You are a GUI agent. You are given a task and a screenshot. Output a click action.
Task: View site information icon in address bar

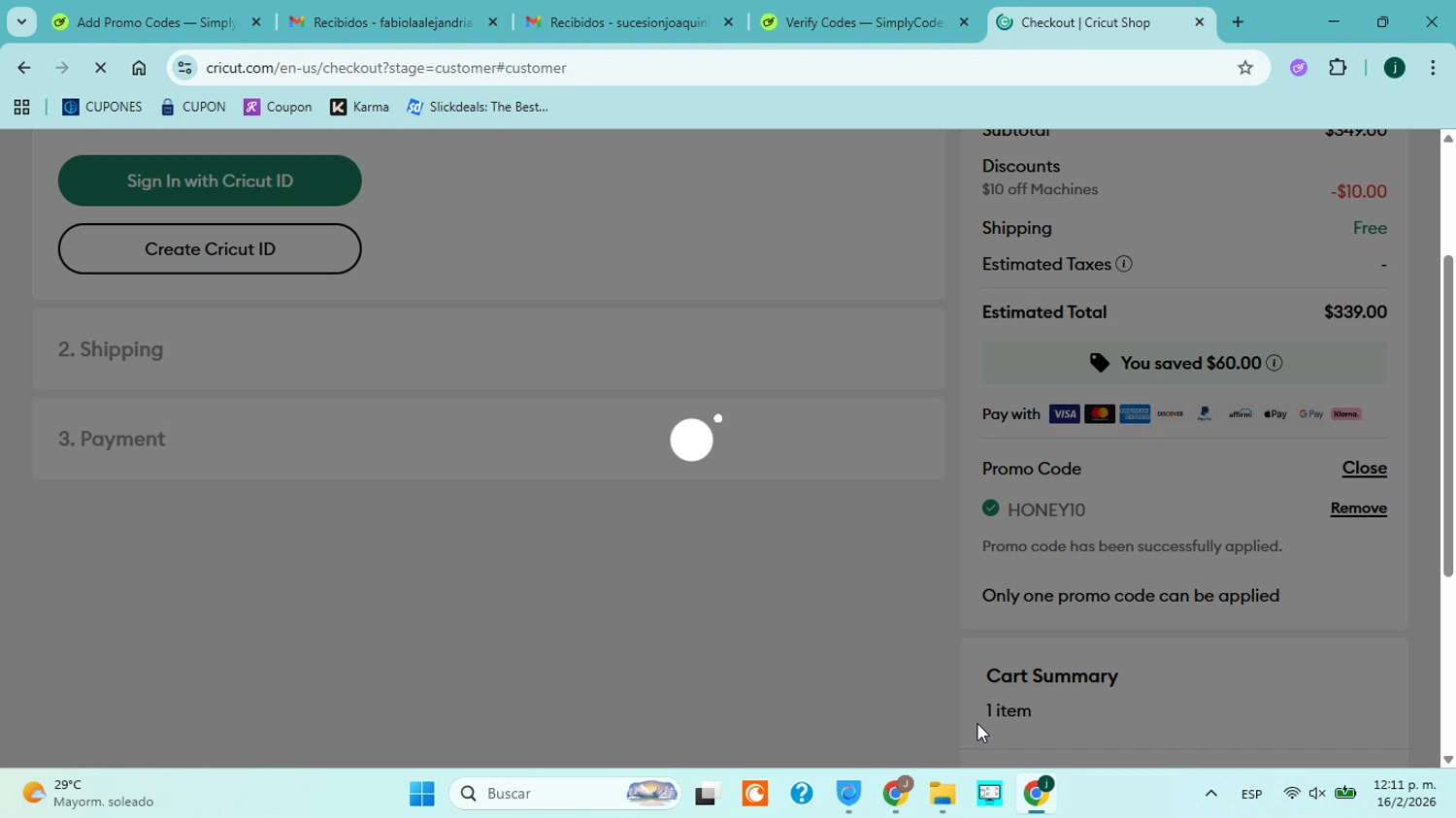185,68
